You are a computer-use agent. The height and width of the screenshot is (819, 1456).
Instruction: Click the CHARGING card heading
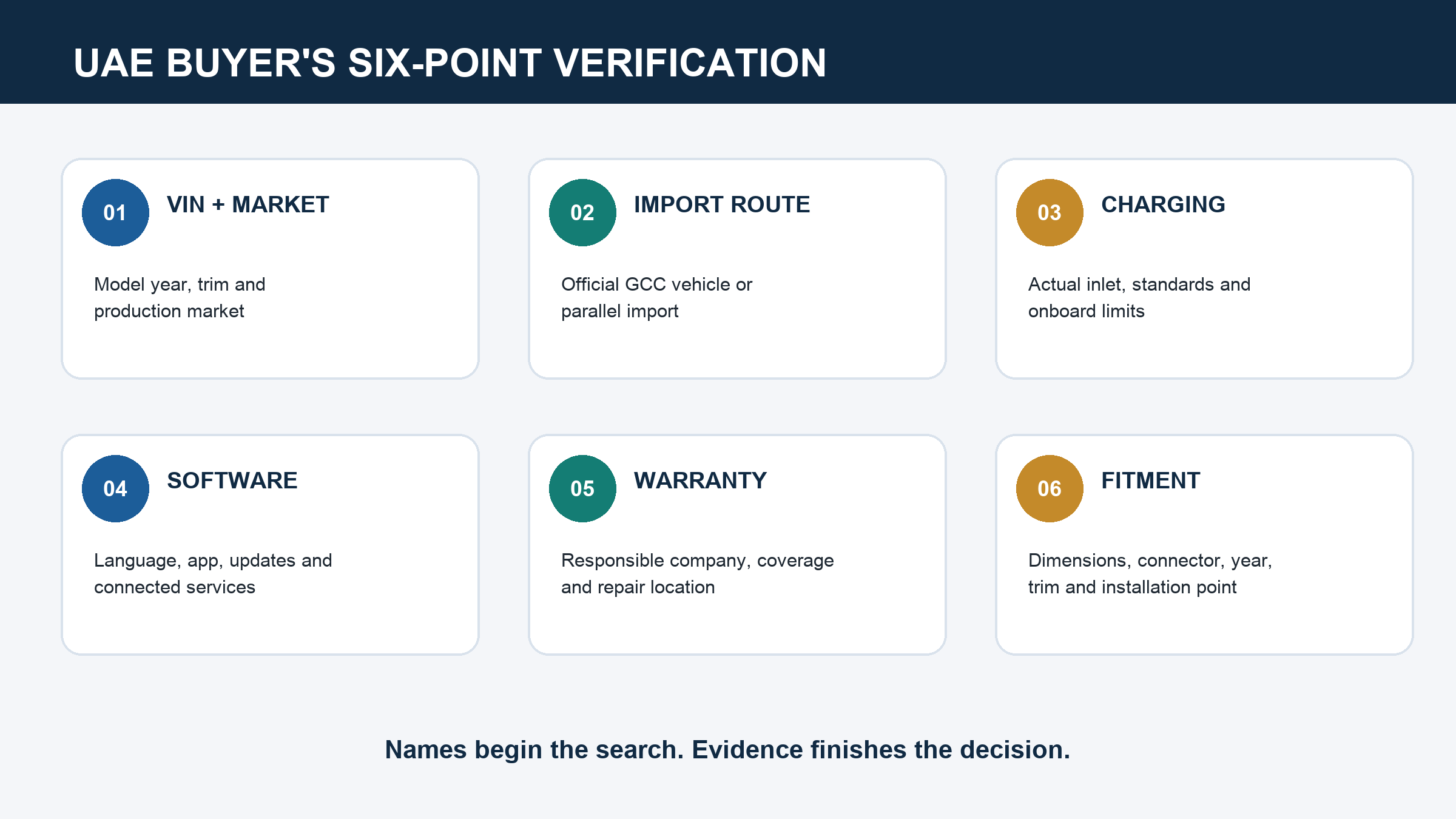pos(1163,204)
